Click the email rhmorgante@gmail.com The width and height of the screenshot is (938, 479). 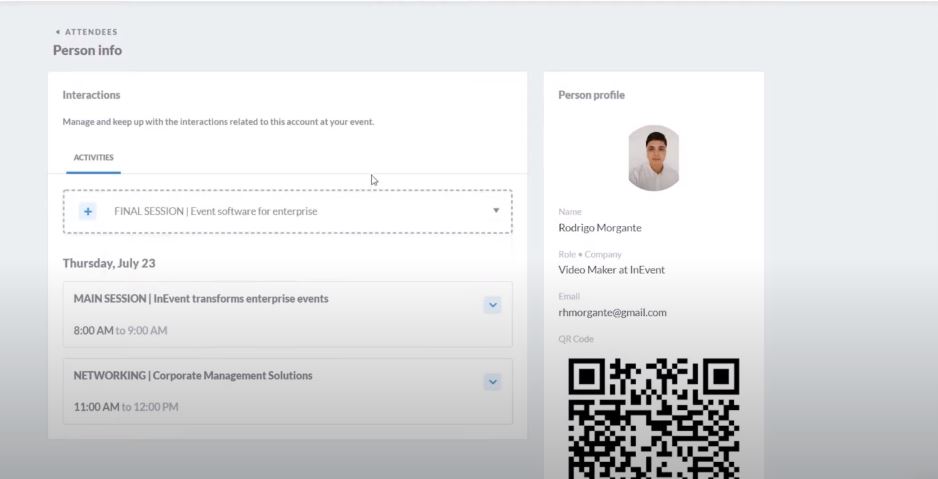coord(612,312)
